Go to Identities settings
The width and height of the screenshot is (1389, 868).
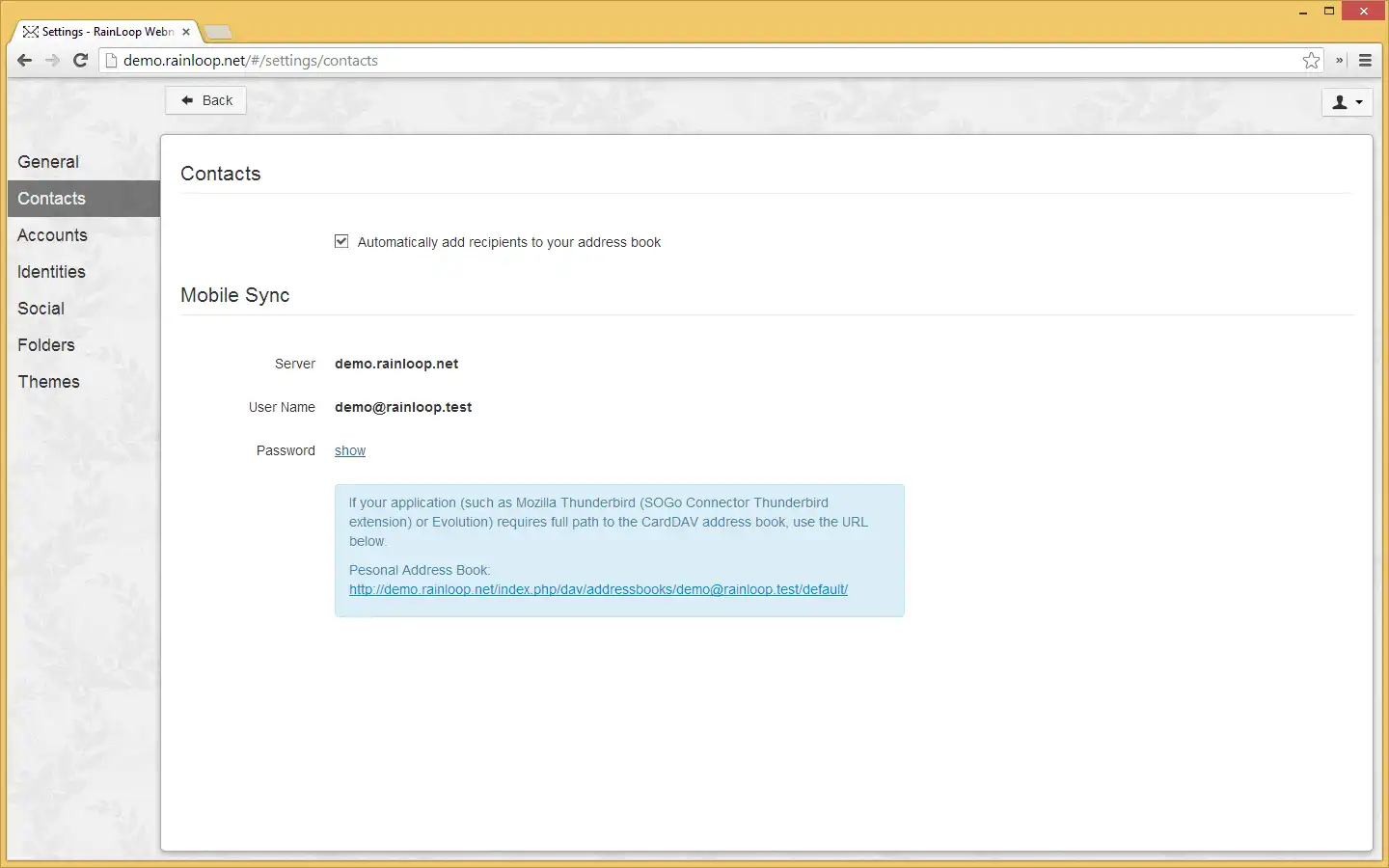click(83, 272)
